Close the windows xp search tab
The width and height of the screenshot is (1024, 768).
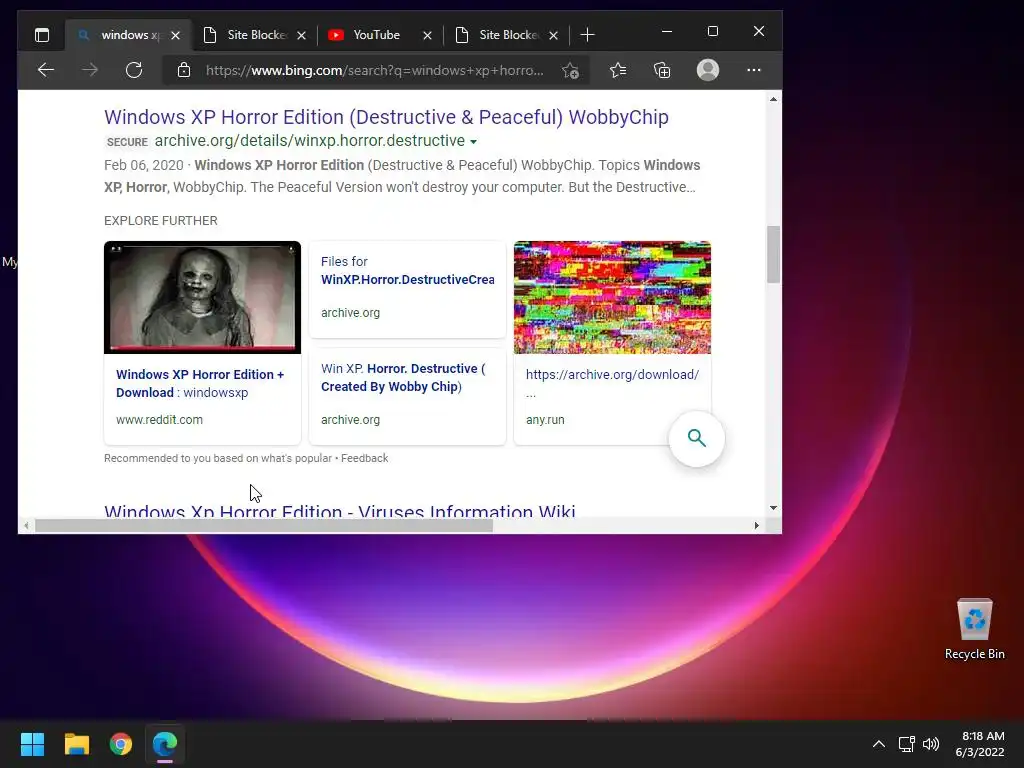[x=175, y=35]
